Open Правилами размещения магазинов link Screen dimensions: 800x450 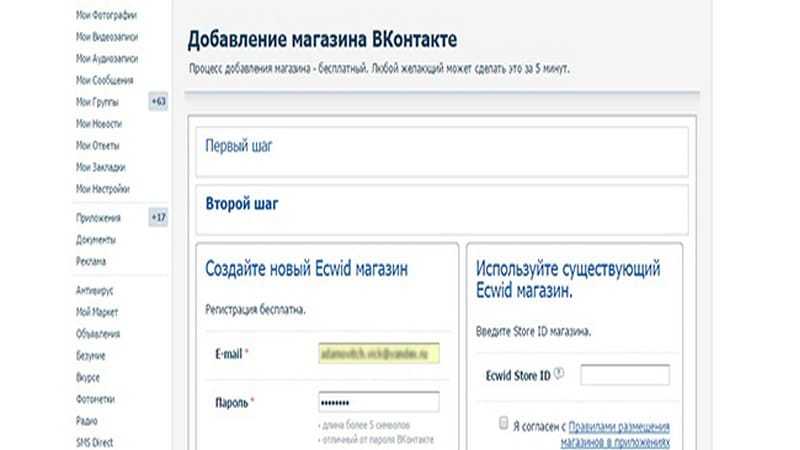click(616, 434)
